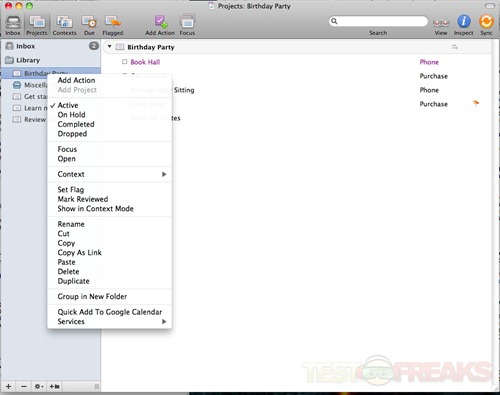Click the arrows icon in Birthday Party header row
This screenshot has width=500, height=395.
[x=455, y=47]
